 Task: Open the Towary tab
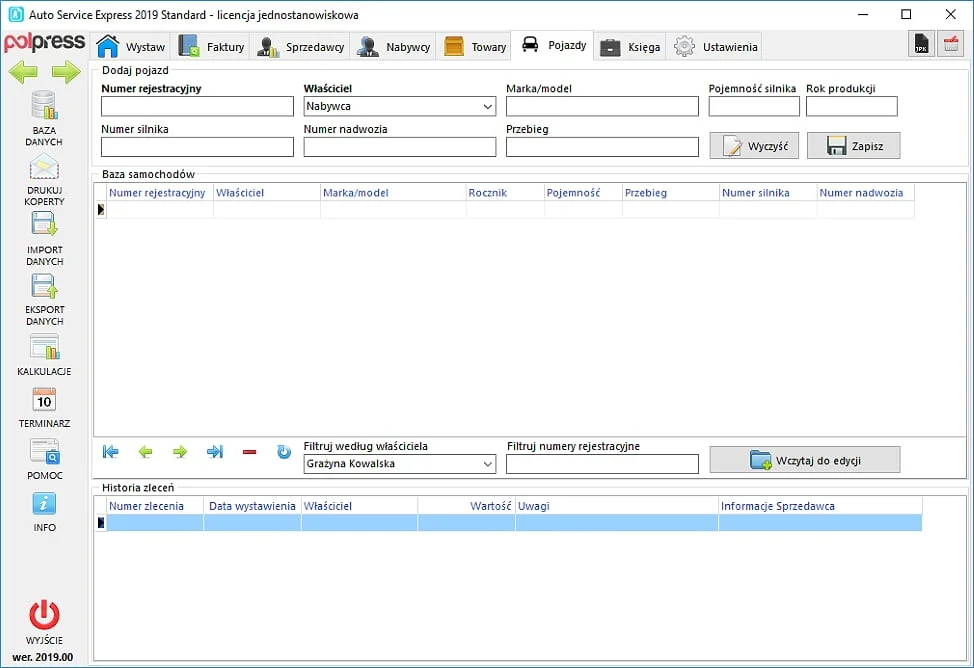475,46
